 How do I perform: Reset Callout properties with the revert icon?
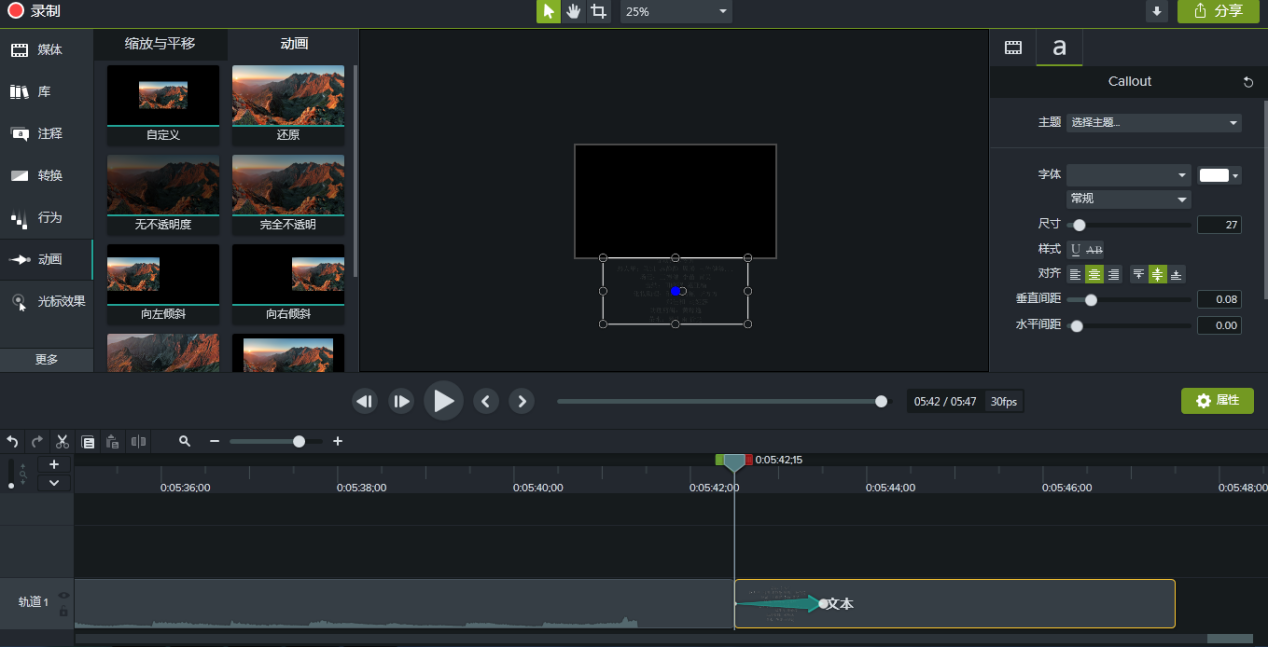pyautogui.click(x=1248, y=82)
